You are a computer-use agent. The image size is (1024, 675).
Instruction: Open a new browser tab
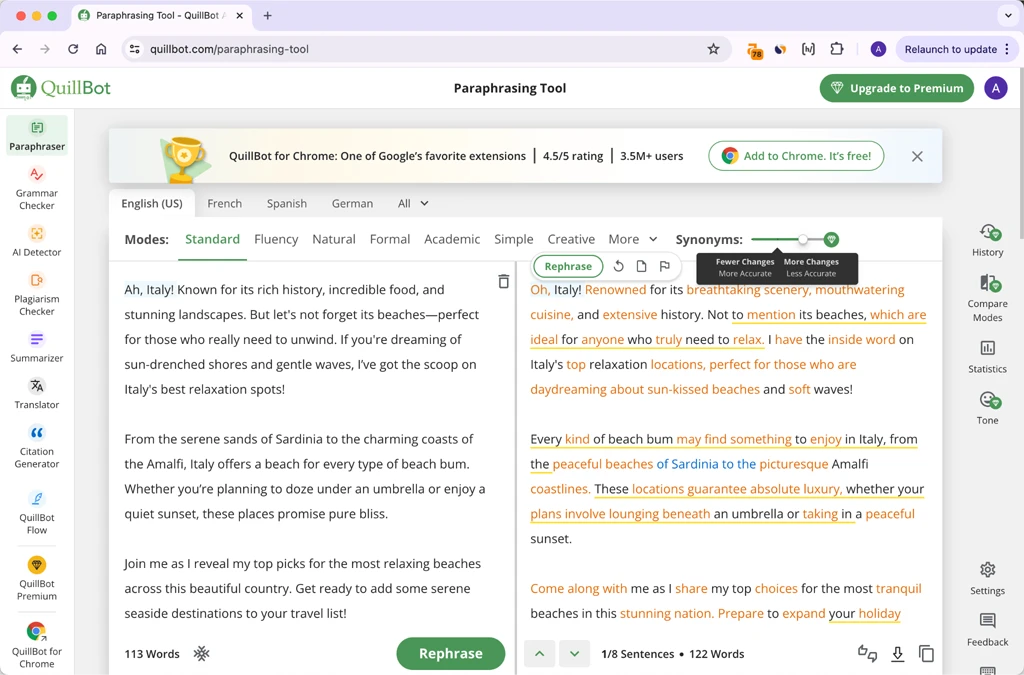[x=267, y=16]
